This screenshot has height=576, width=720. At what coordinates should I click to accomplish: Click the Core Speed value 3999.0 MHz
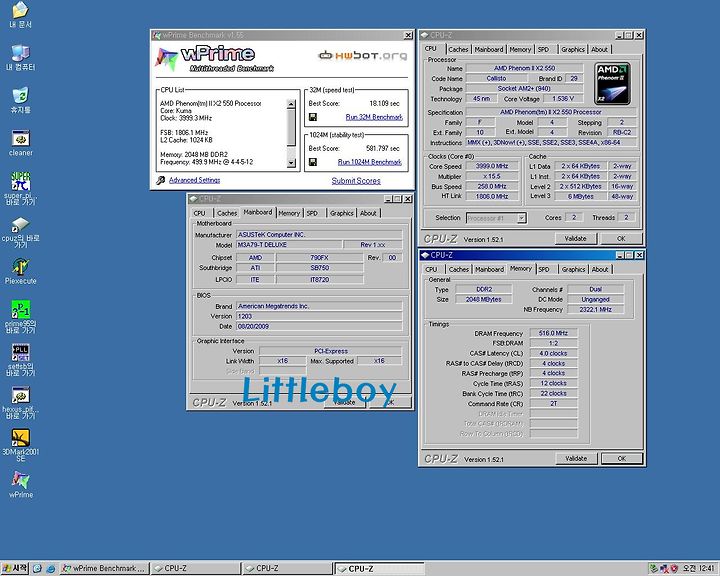click(492, 166)
